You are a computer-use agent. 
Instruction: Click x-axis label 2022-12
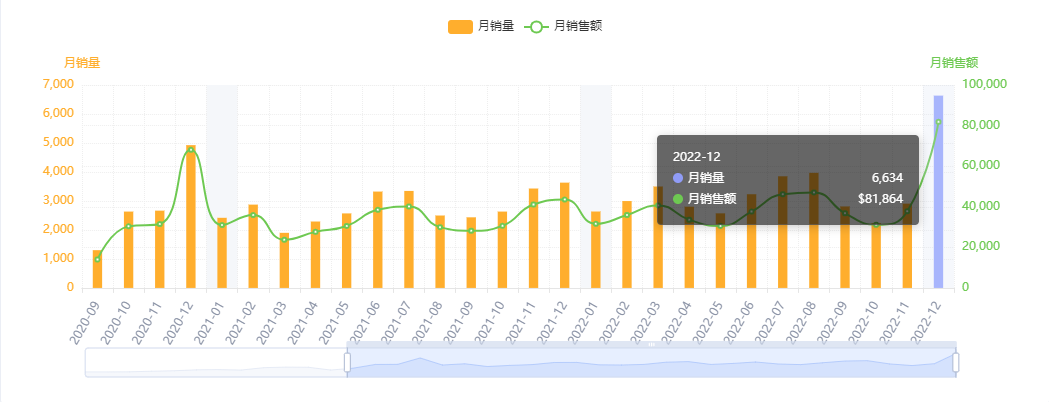pos(928,320)
